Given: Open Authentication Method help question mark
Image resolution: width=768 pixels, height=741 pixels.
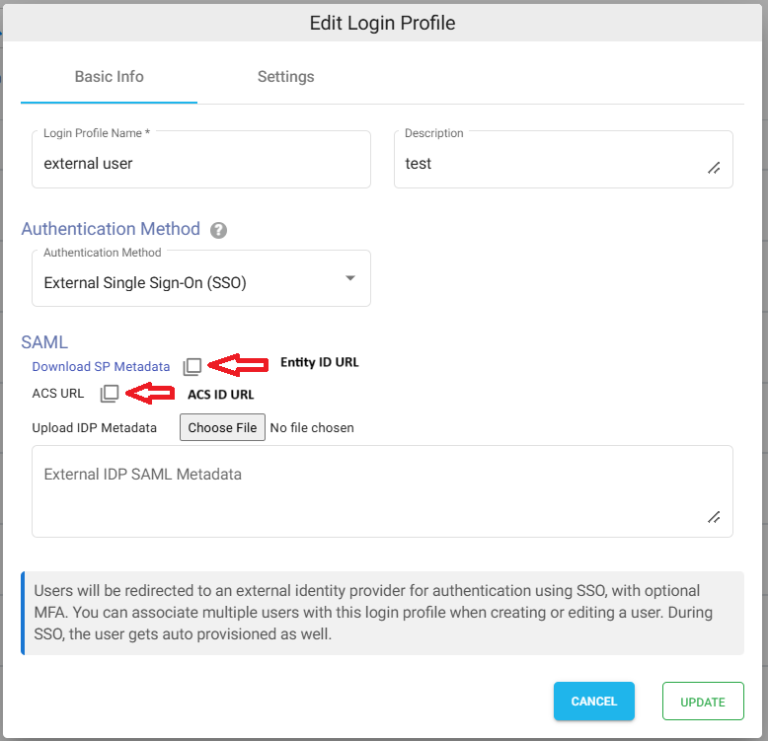Looking at the screenshot, I should pos(218,230).
